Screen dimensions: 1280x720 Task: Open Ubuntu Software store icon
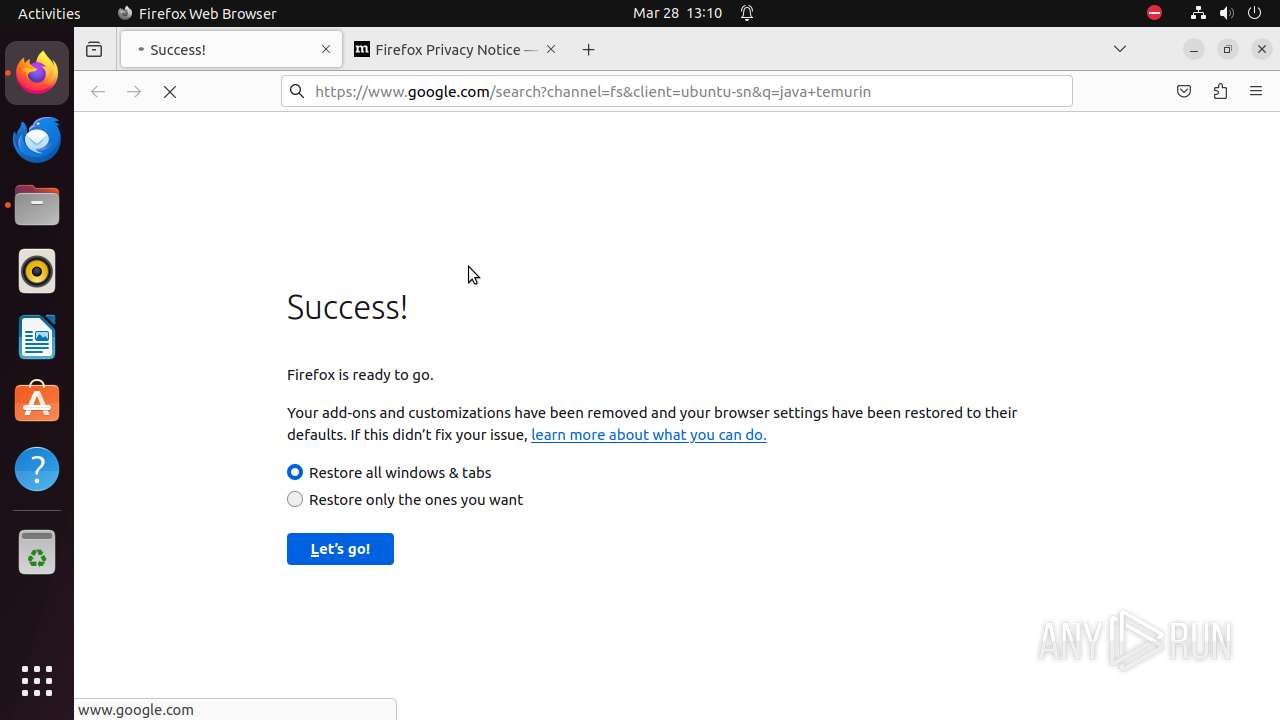click(x=37, y=403)
